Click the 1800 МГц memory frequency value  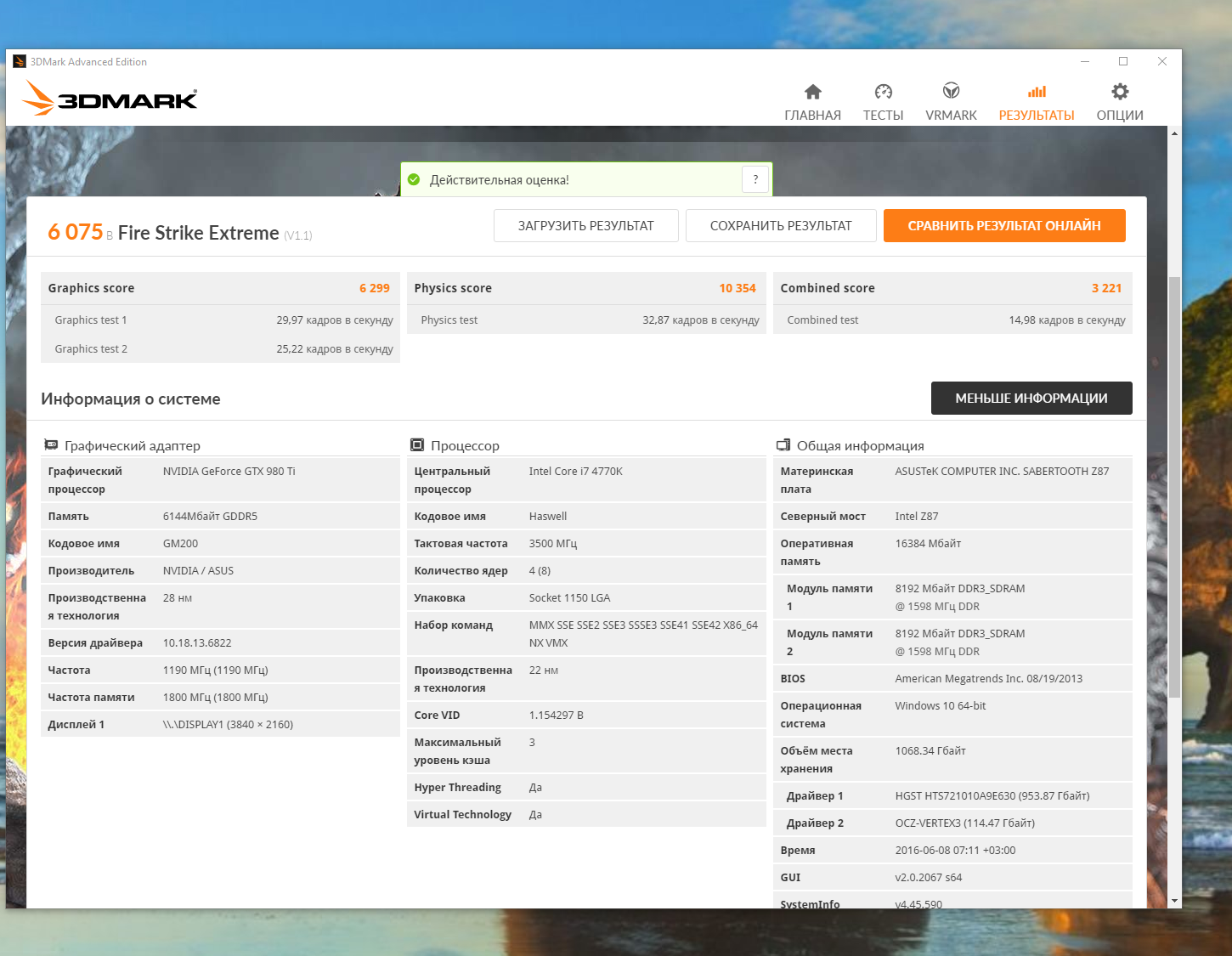click(x=216, y=697)
